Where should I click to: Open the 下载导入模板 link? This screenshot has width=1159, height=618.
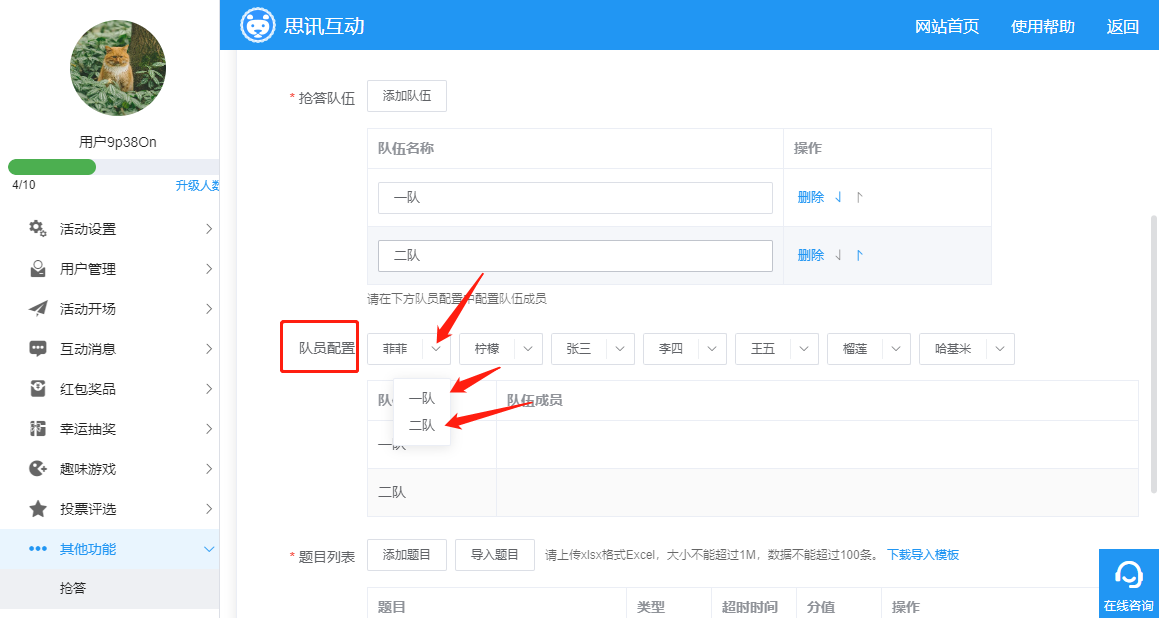[x=923, y=554]
